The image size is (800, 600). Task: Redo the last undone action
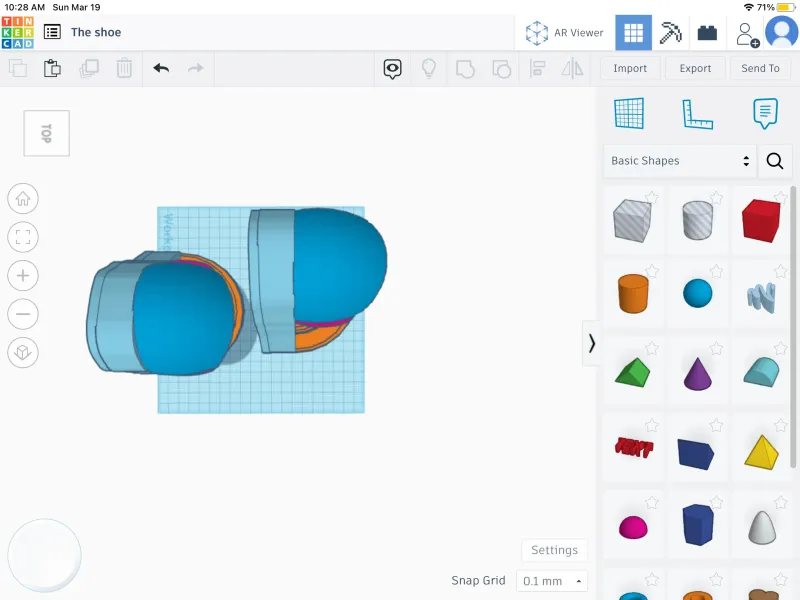[195, 68]
